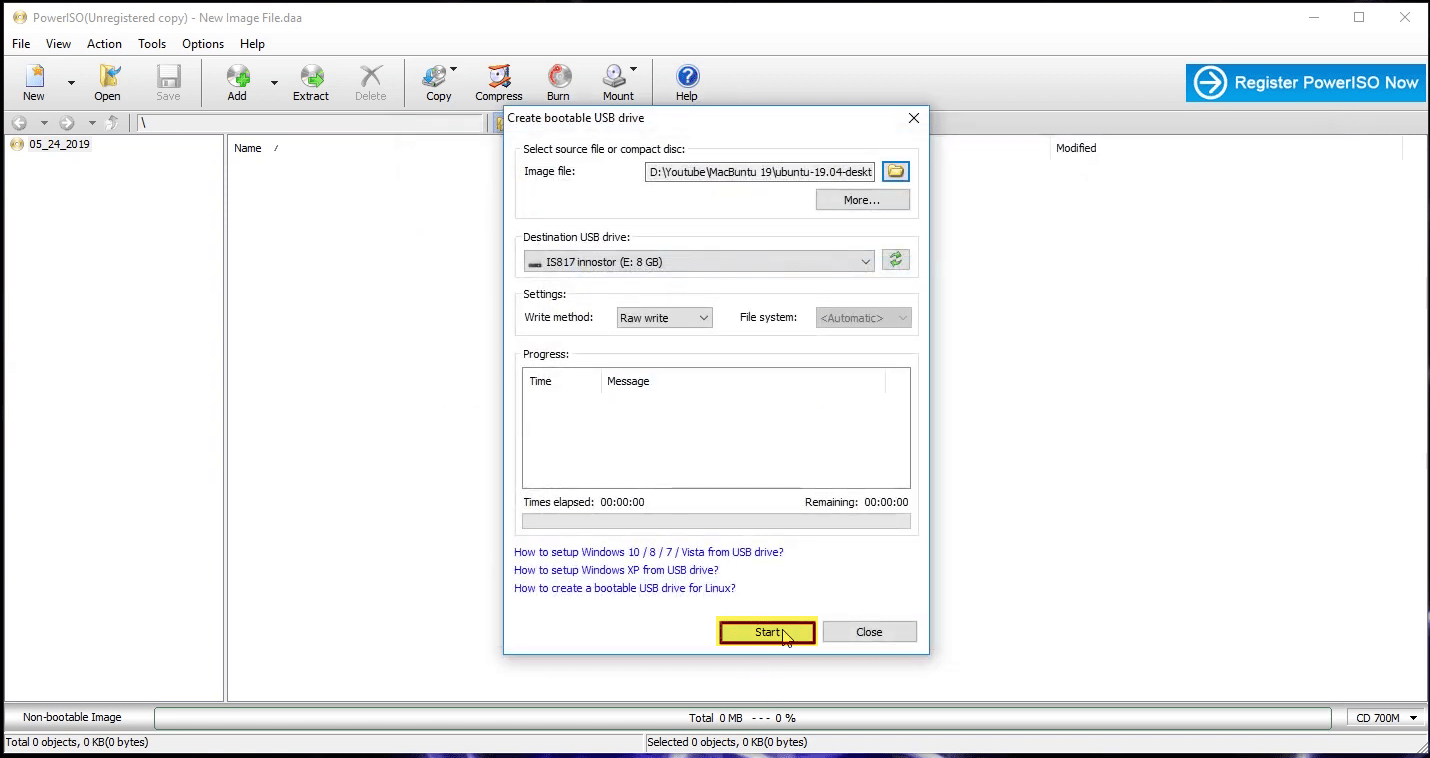This screenshot has height=758, width=1430.
Task: Select the 05_24_2019 tree node
Action: click(x=59, y=144)
